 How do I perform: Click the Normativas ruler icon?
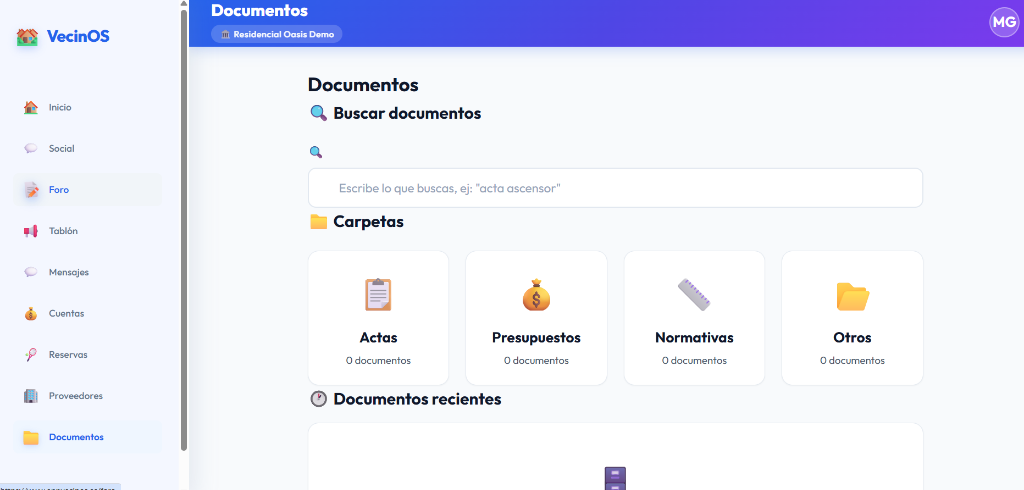point(694,295)
